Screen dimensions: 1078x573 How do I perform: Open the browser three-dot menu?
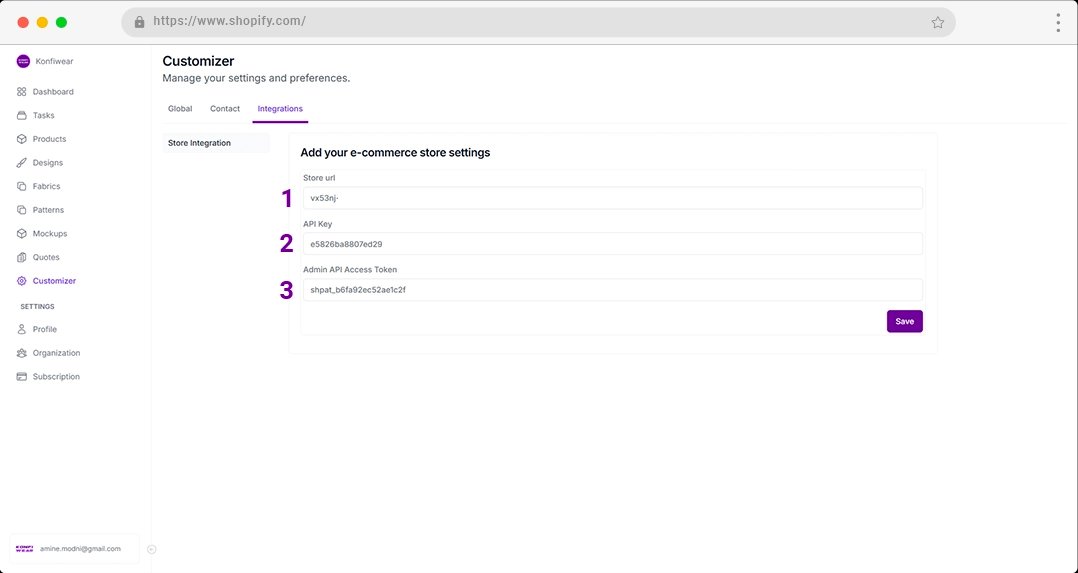tap(1057, 22)
